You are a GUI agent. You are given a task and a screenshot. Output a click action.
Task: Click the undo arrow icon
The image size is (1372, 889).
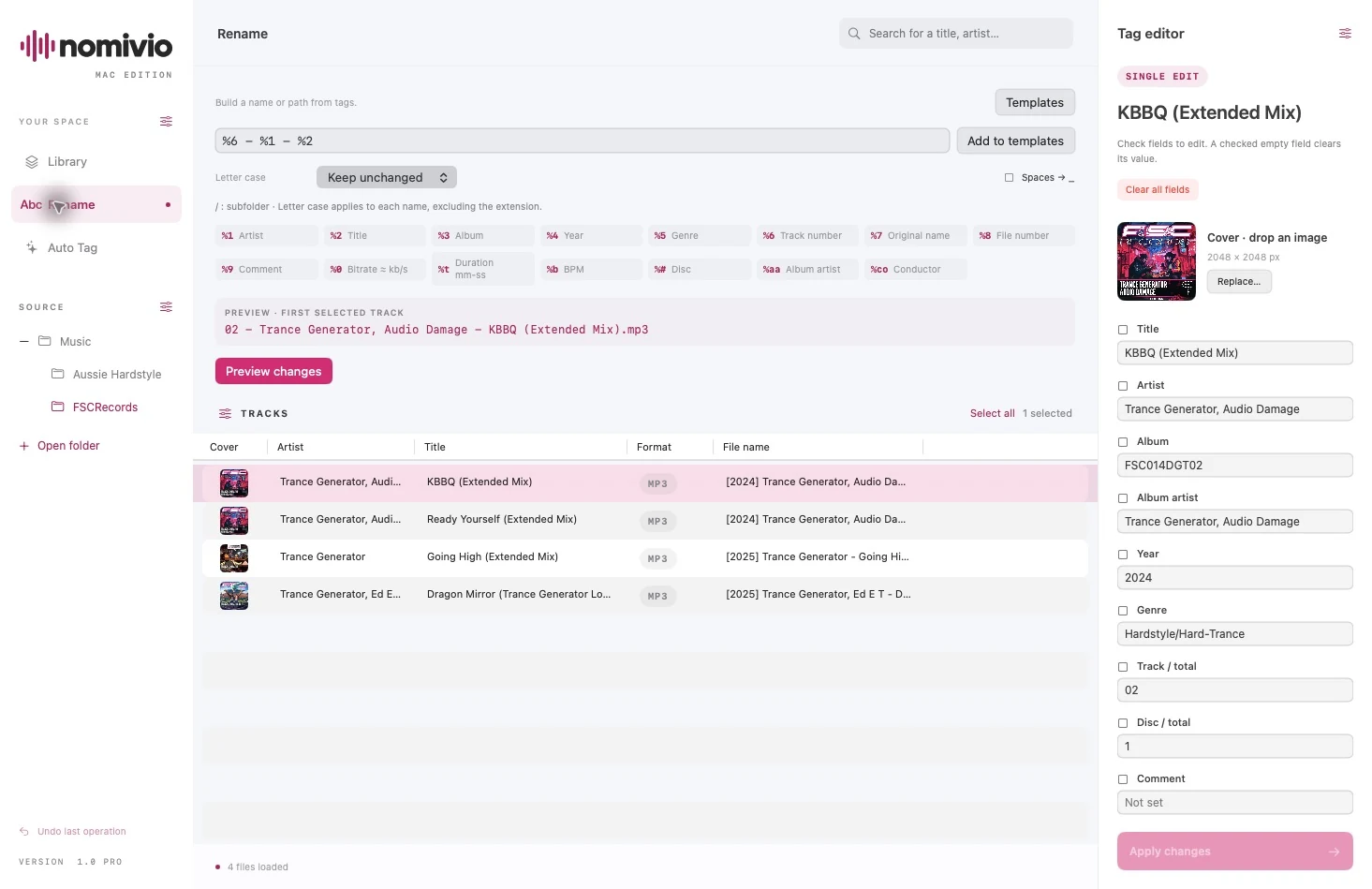point(24,832)
